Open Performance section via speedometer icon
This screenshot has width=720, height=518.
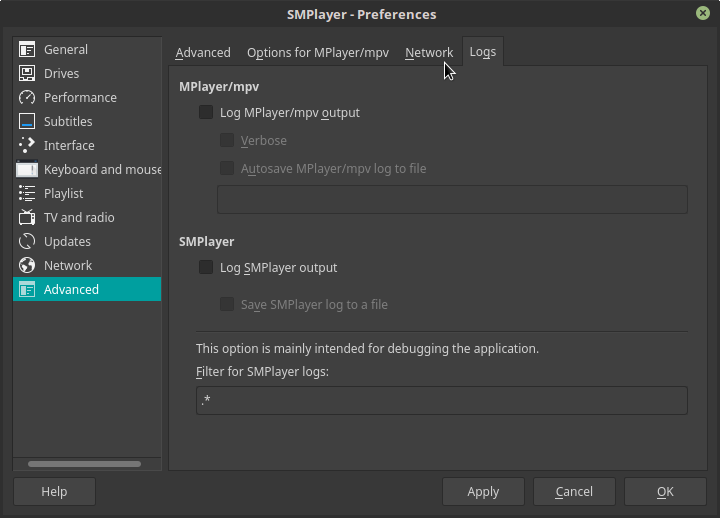coord(27,98)
